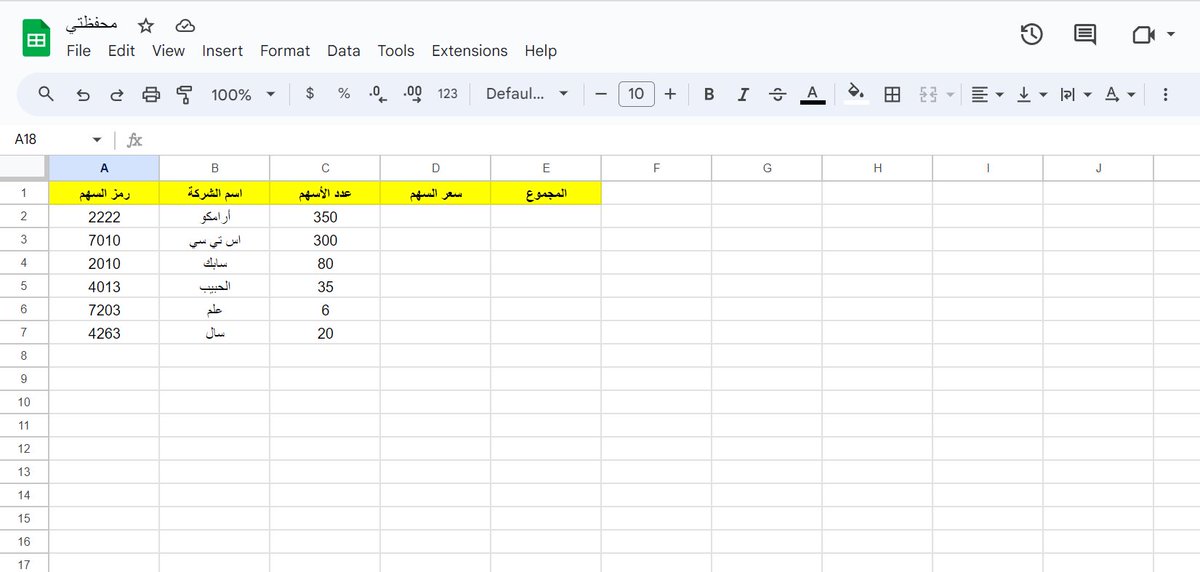Screen dimensions: 1200x572
Task: Select cell containing 7203
Action: [x=104, y=309]
